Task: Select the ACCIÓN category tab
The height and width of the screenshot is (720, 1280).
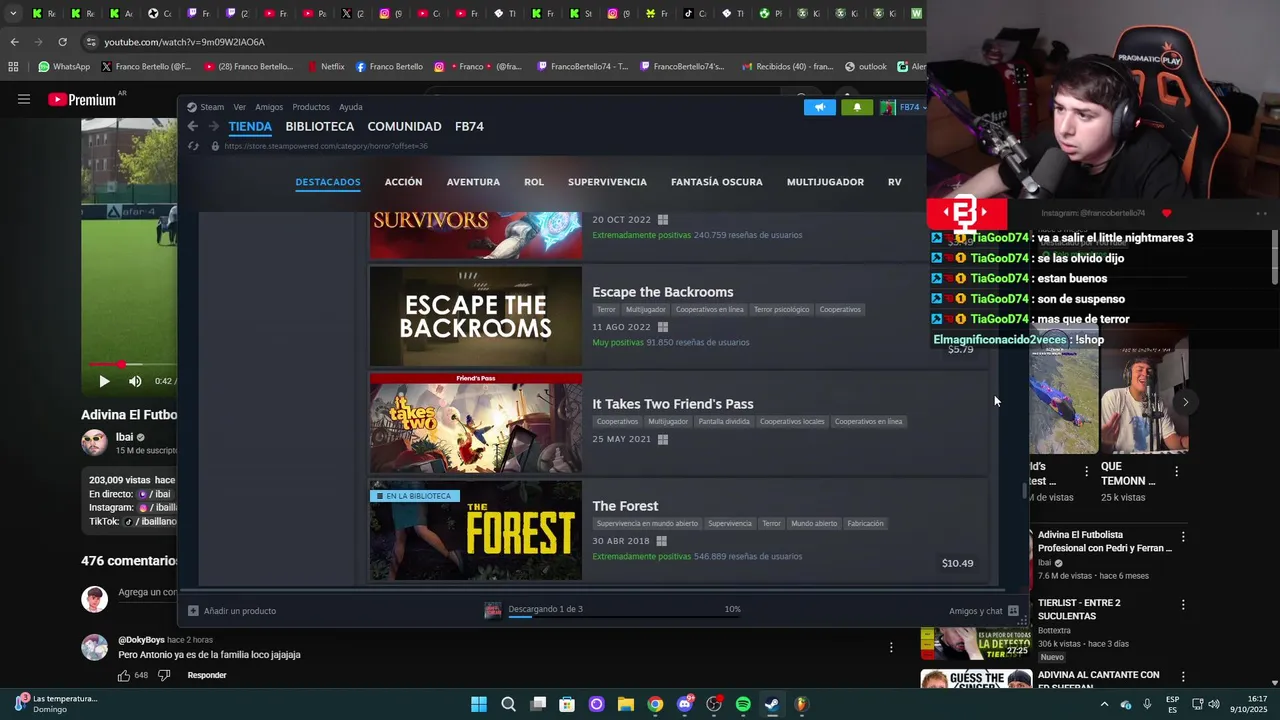Action: (404, 182)
